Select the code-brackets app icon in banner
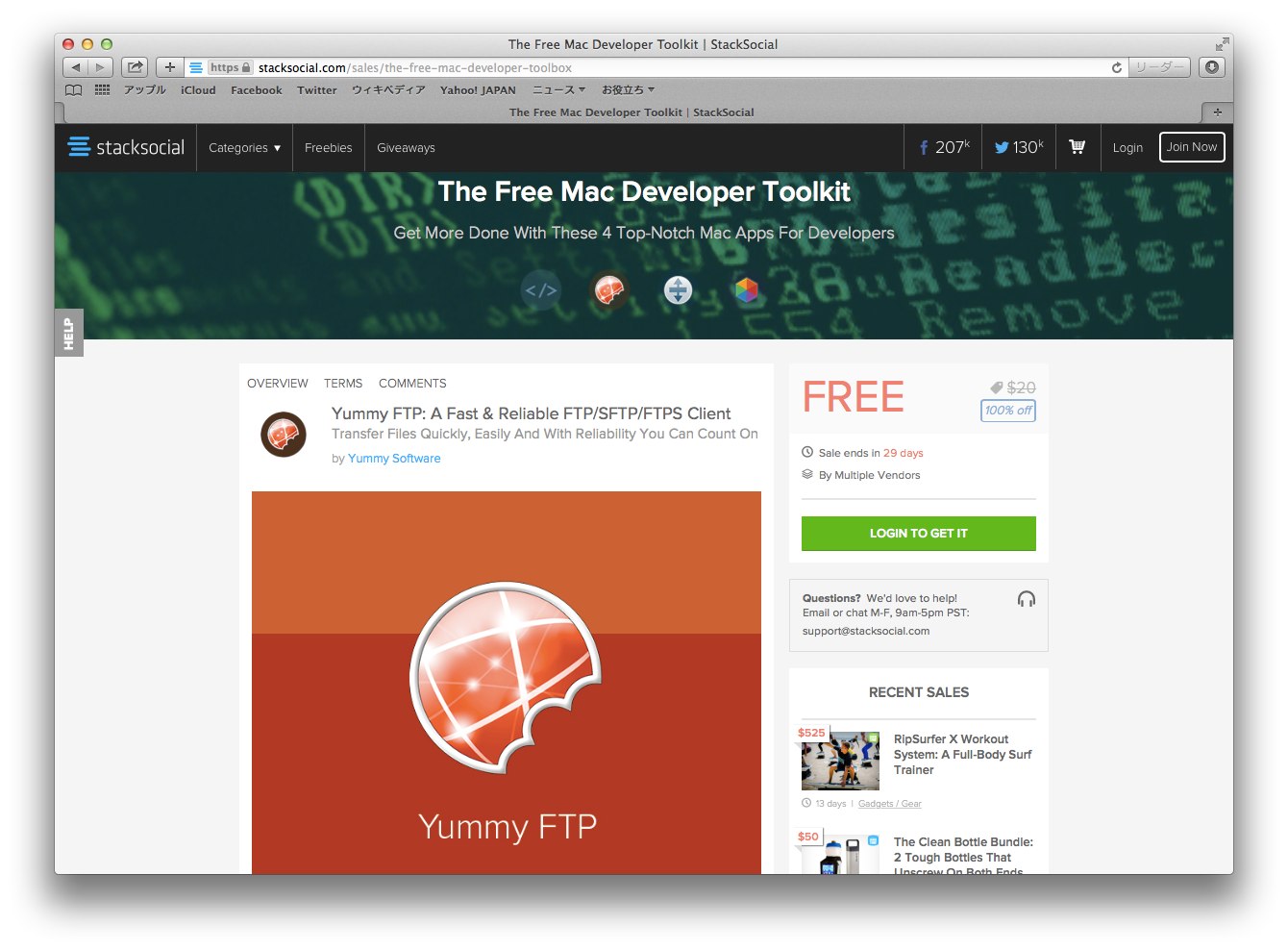The width and height of the screenshot is (1288, 950). point(541,289)
